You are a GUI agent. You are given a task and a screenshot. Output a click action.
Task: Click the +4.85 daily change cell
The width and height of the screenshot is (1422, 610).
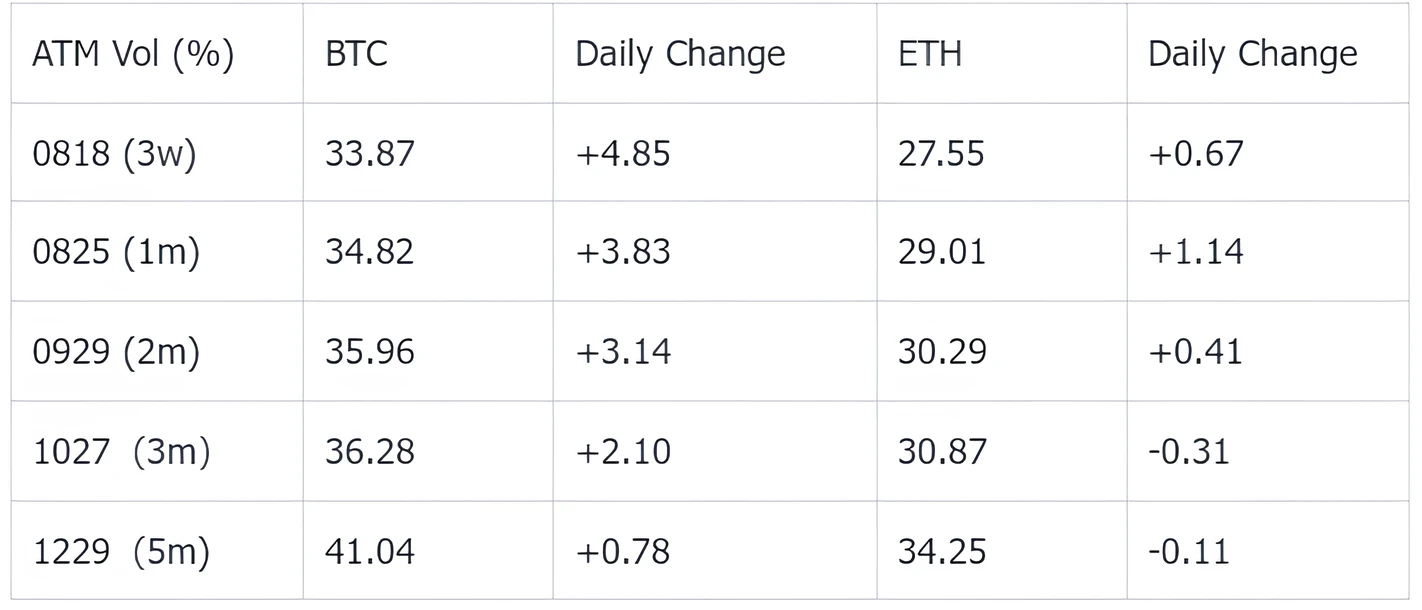[623, 153]
